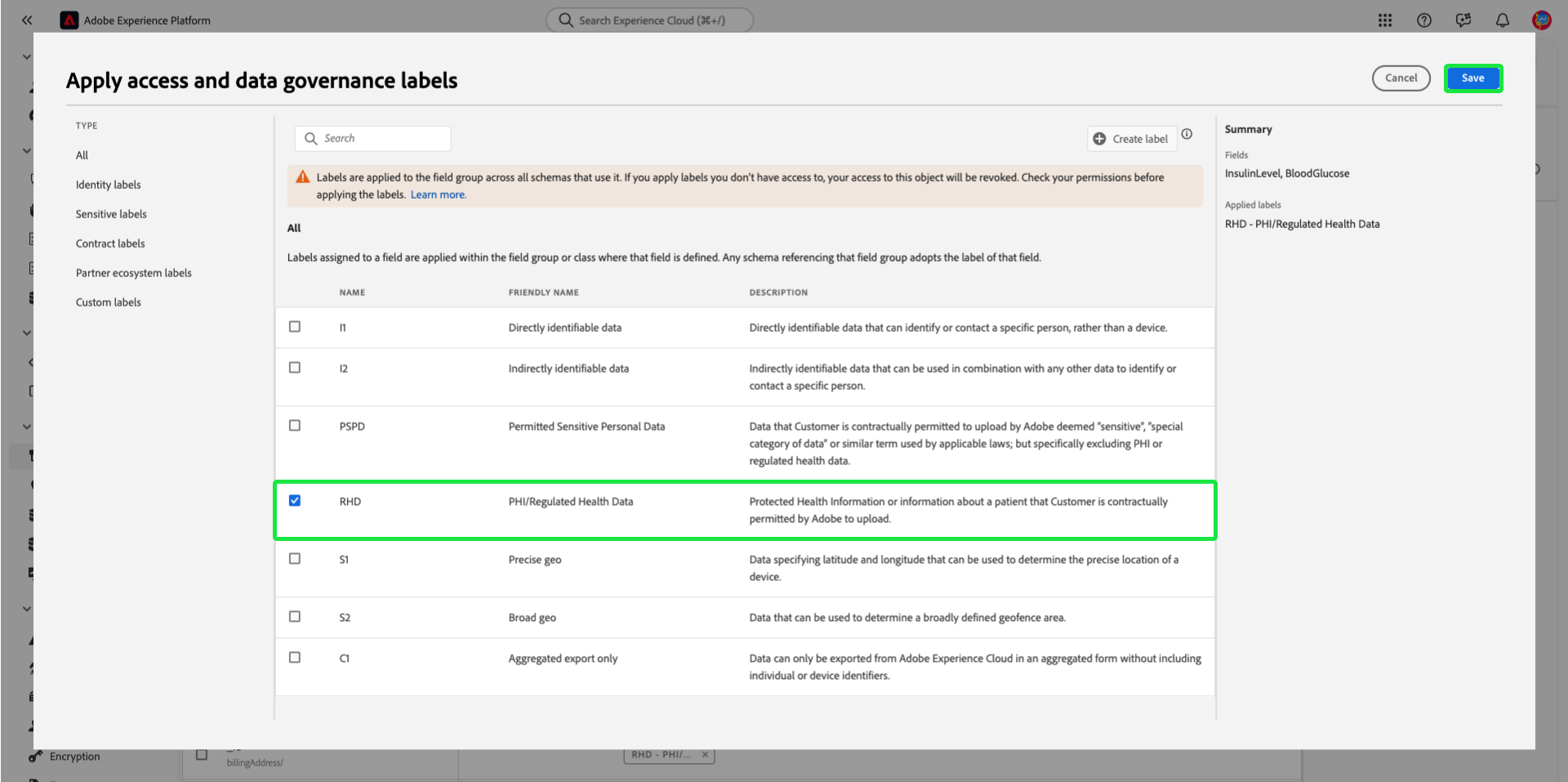
Task: Open the notifications bell
Action: click(x=1503, y=20)
